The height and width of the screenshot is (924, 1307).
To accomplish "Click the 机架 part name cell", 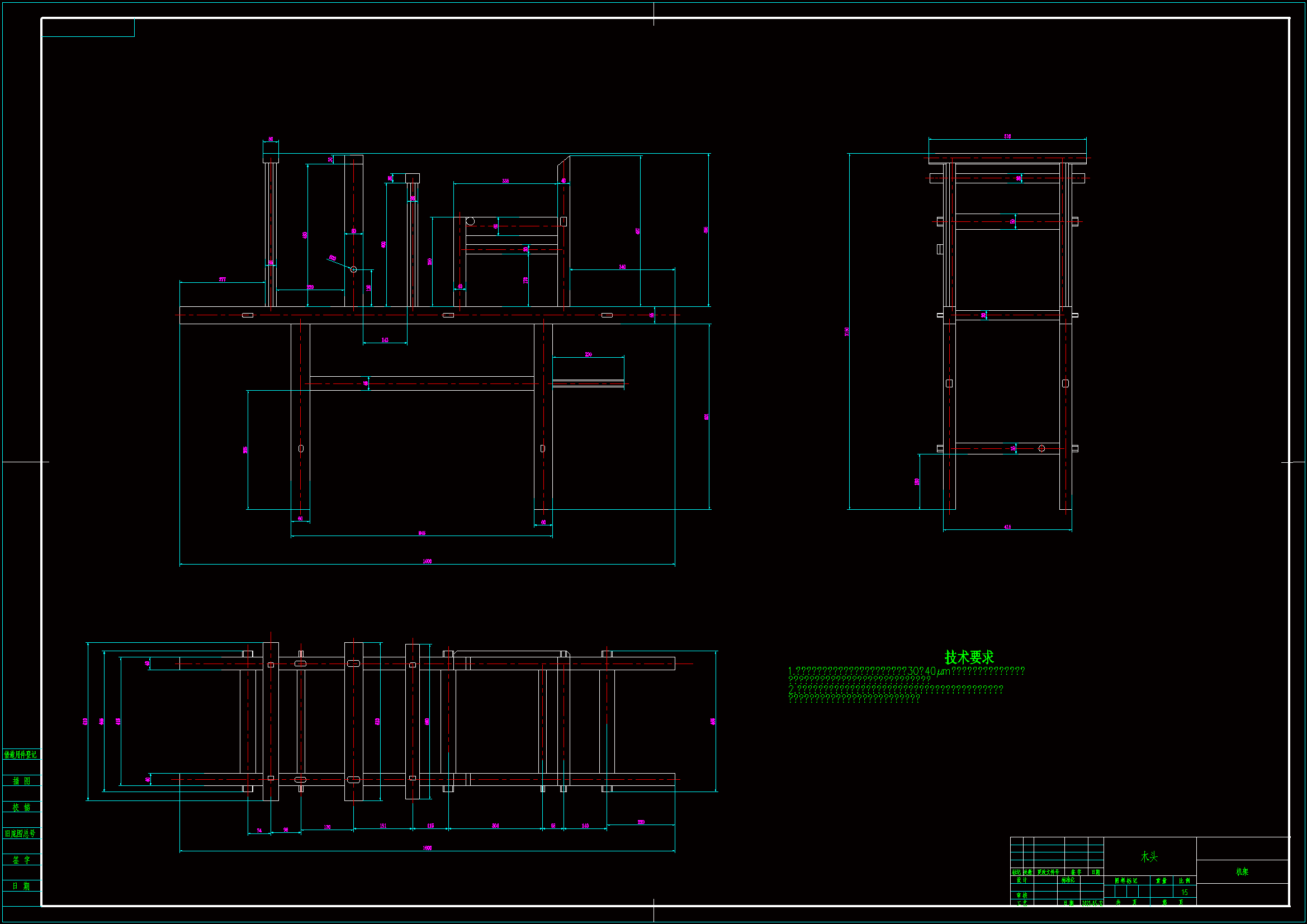I will click(1242, 871).
